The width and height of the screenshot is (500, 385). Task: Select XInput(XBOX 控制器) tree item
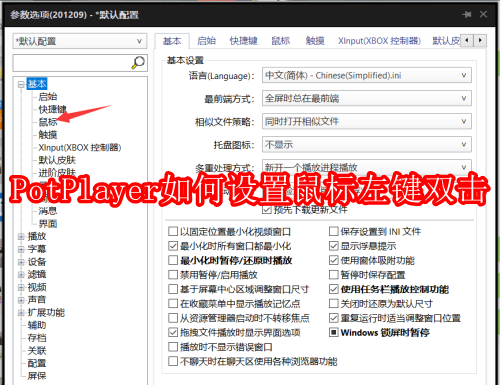(x=80, y=147)
